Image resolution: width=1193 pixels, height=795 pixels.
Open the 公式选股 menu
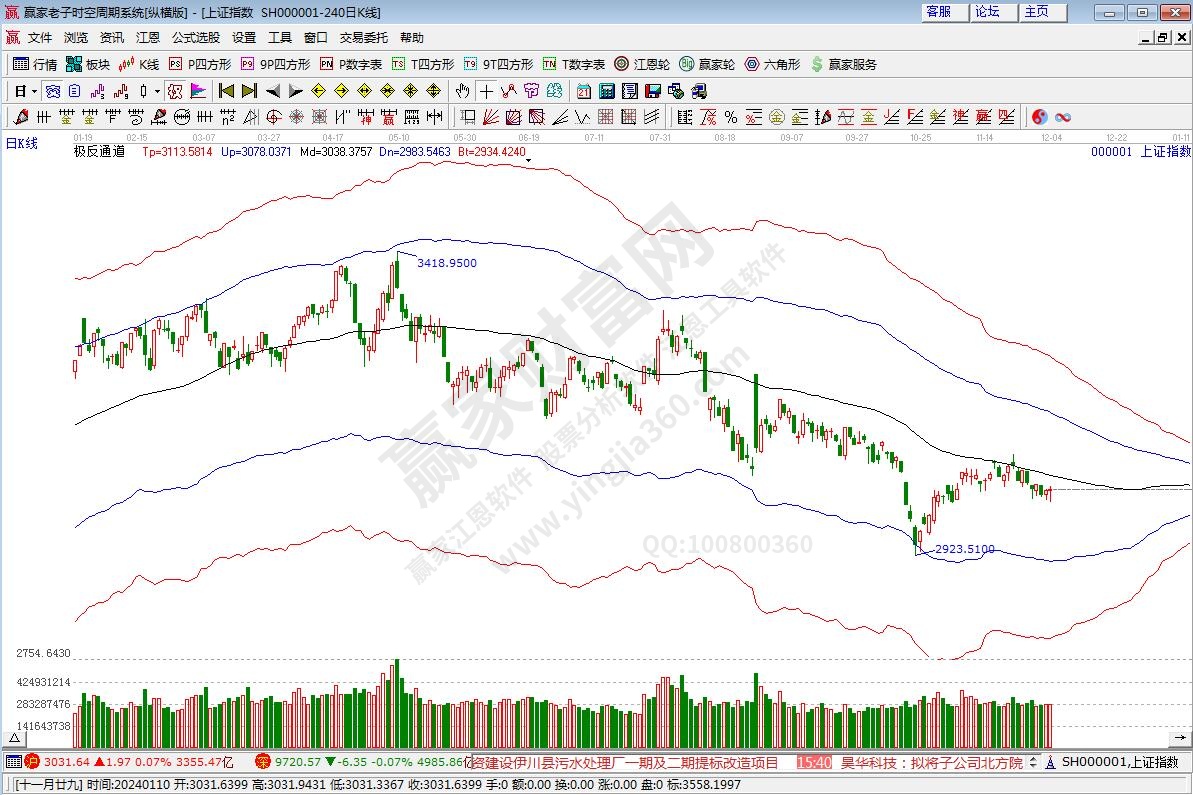coord(195,38)
